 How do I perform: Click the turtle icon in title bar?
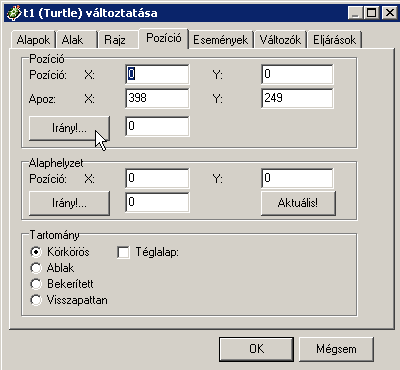click(14, 13)
